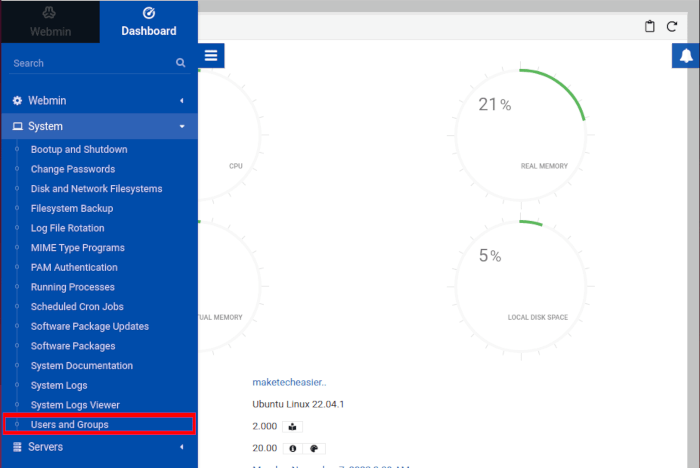Click icon button next to 2.000 version
Image resolution: width=700 pixels, height=468 pixels.
tap(292, 427)
